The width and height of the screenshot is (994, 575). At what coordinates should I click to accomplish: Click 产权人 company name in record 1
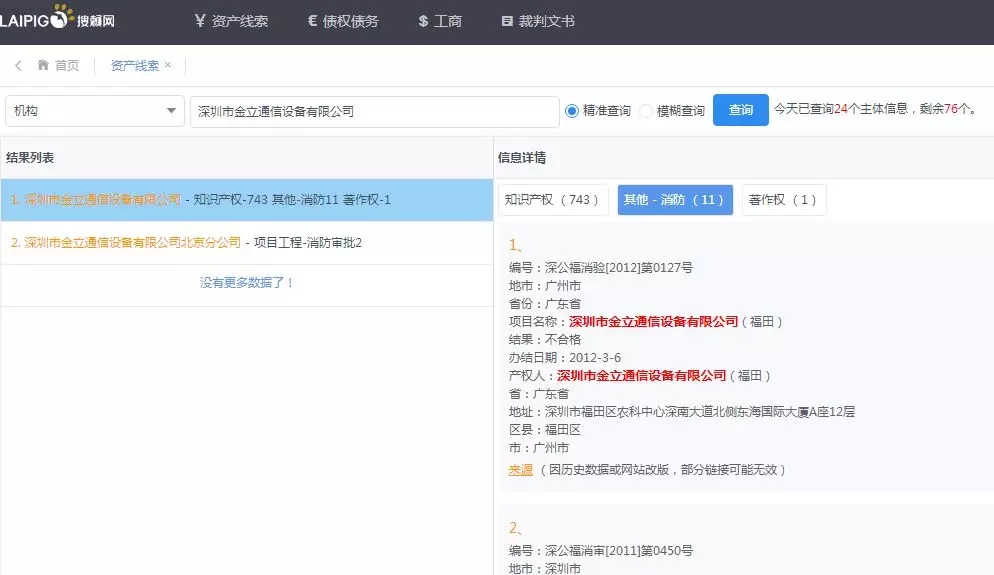tap(642, 375)
